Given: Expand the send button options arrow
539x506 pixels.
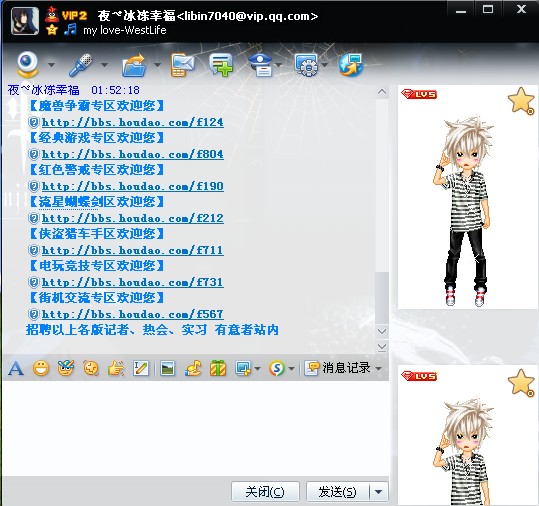Looking at the screenshot, I should (379, 492).
